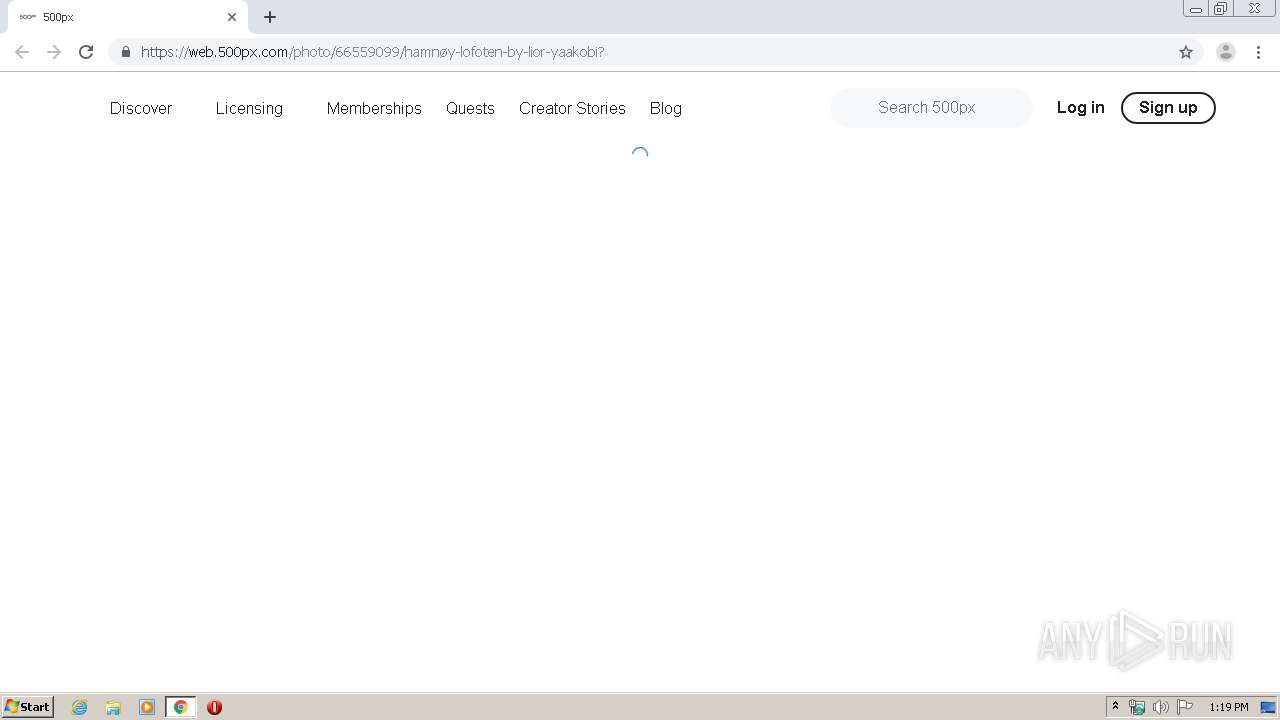Minimize the Chrome window

(x=1196, y=9)
